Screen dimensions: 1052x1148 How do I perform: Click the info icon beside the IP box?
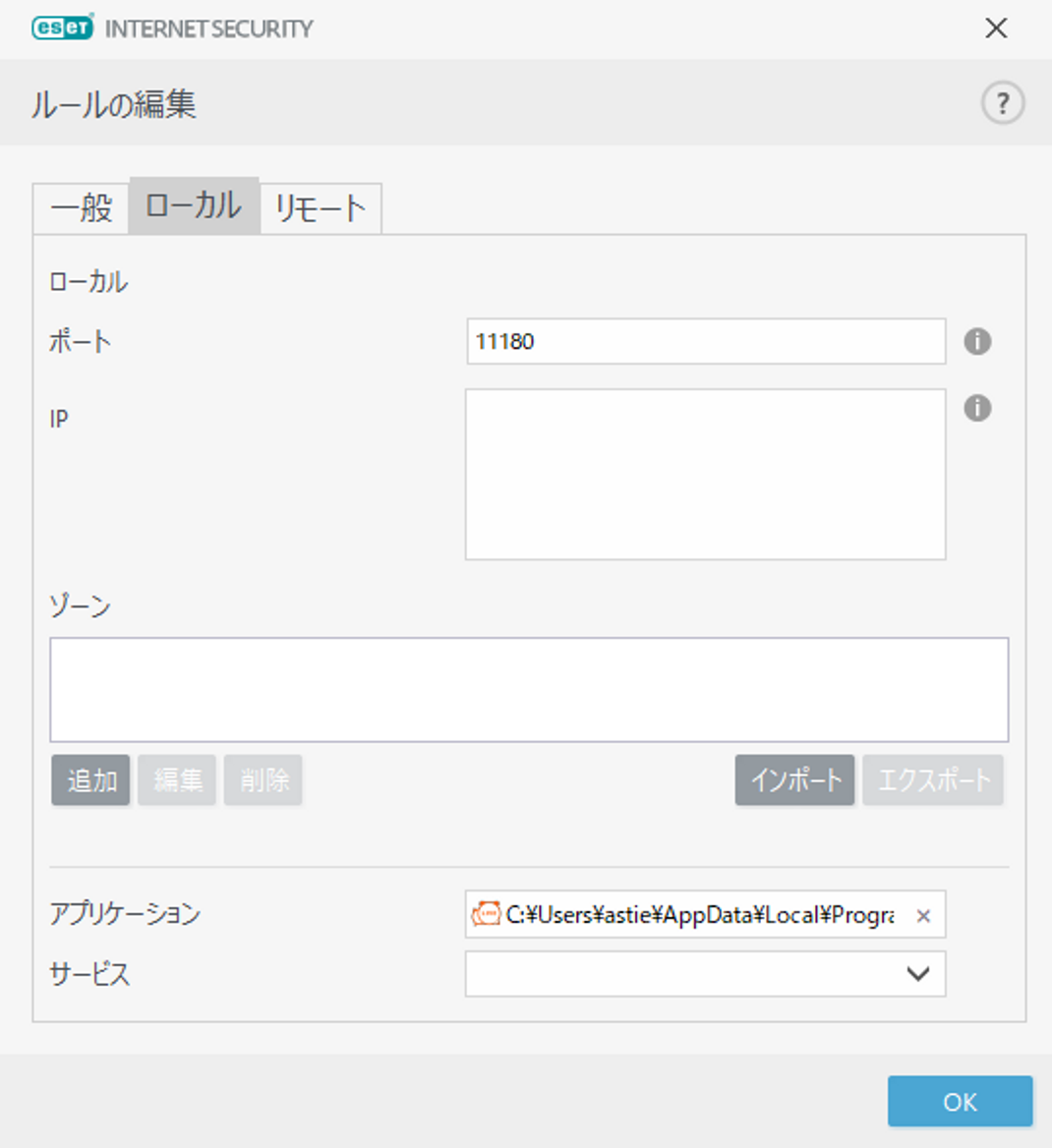pyautogui.click(x=976, y=408)
